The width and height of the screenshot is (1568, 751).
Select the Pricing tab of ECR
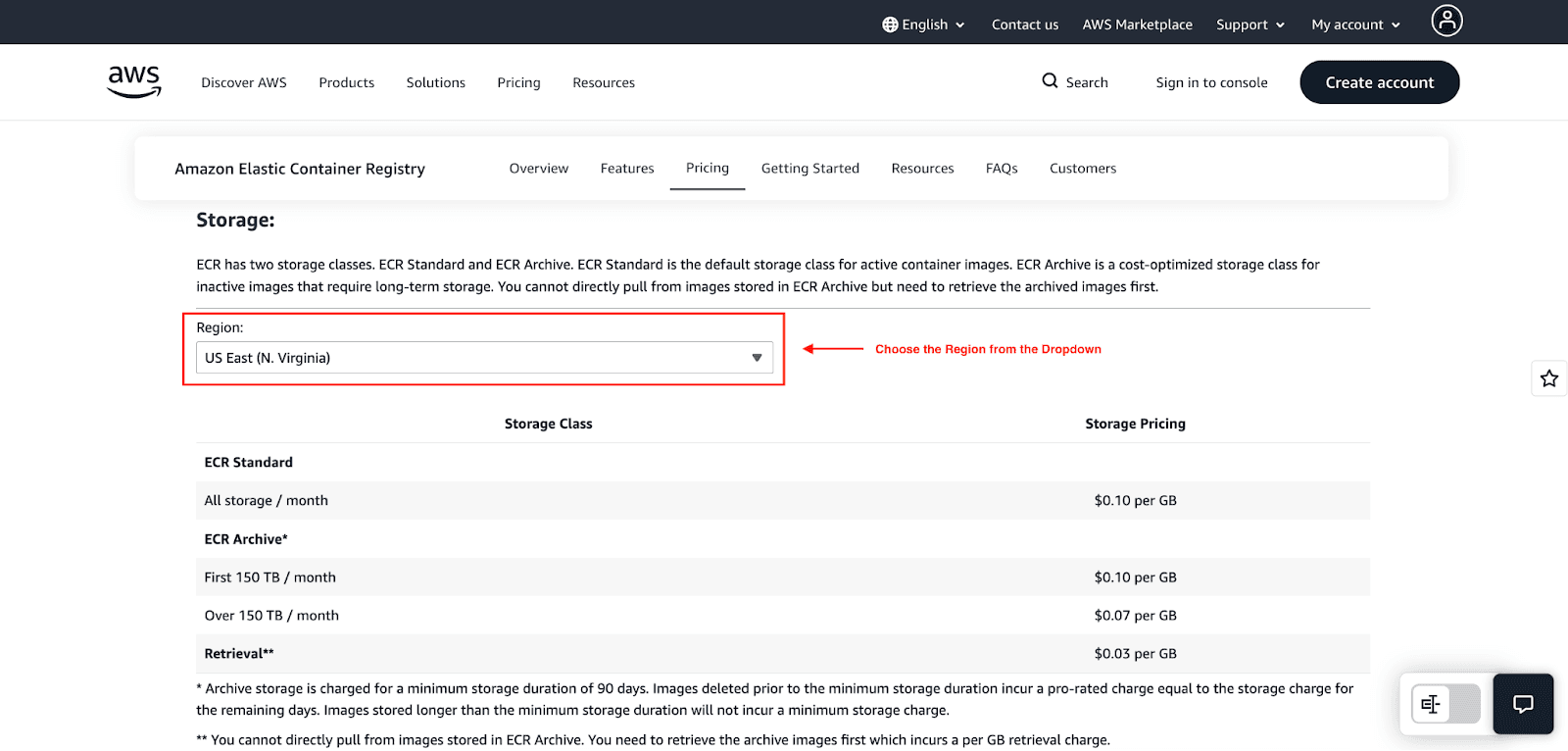(x=708, y=169)
